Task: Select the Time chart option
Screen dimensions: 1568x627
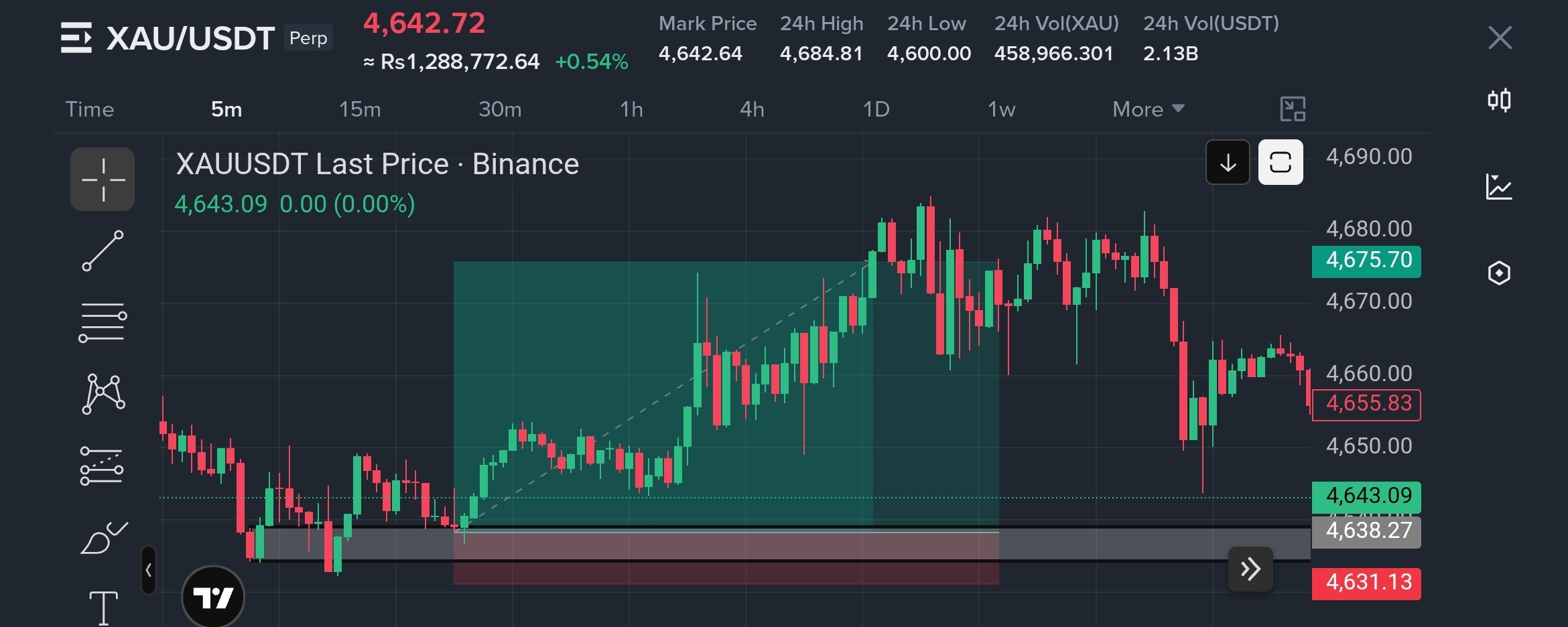Action: pos(89,109)
